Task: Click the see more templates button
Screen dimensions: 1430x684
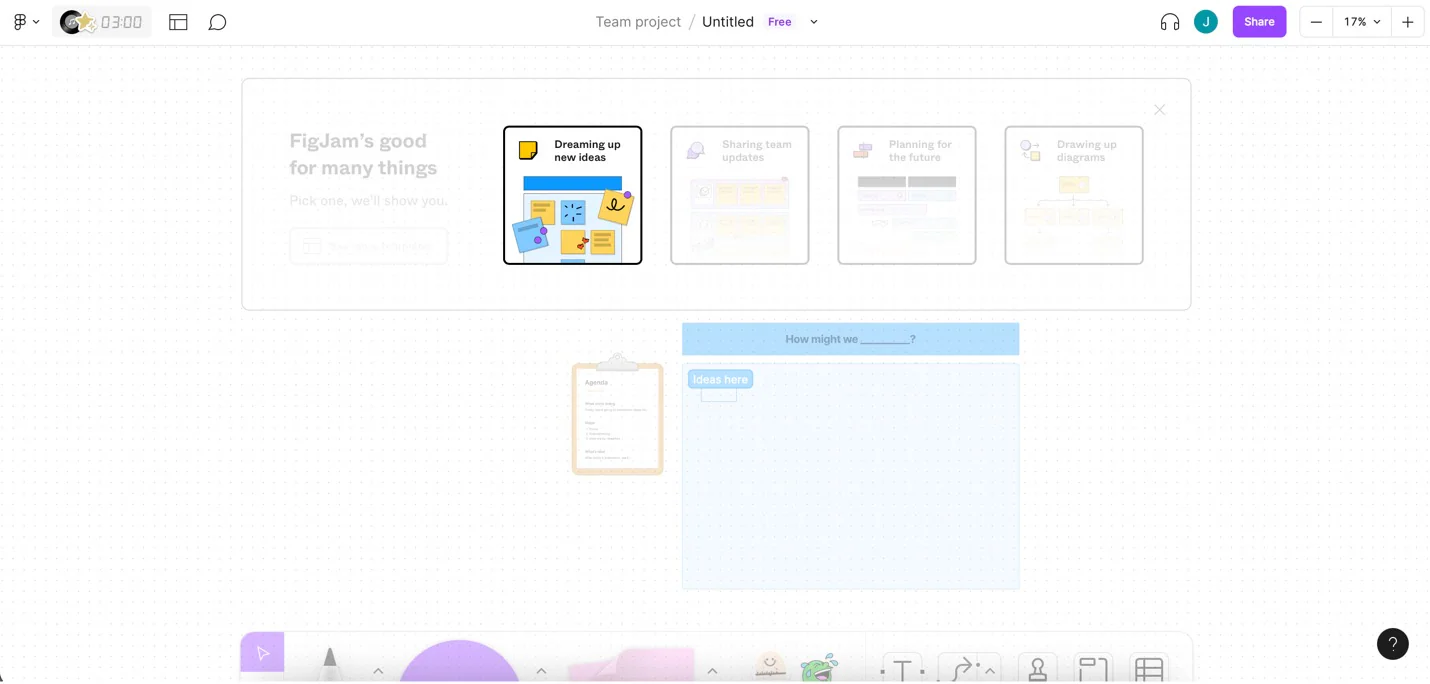Action: [x=368, y=246]
